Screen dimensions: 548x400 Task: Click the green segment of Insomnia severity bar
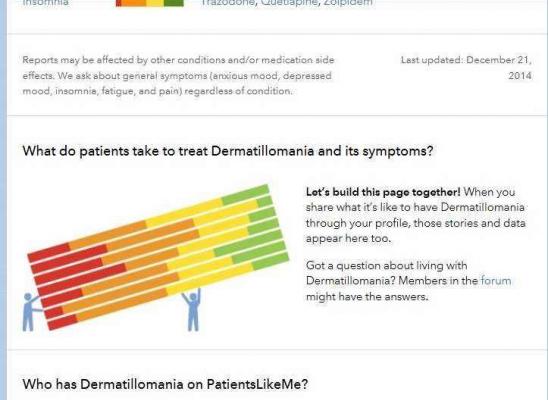coord(174,3)
